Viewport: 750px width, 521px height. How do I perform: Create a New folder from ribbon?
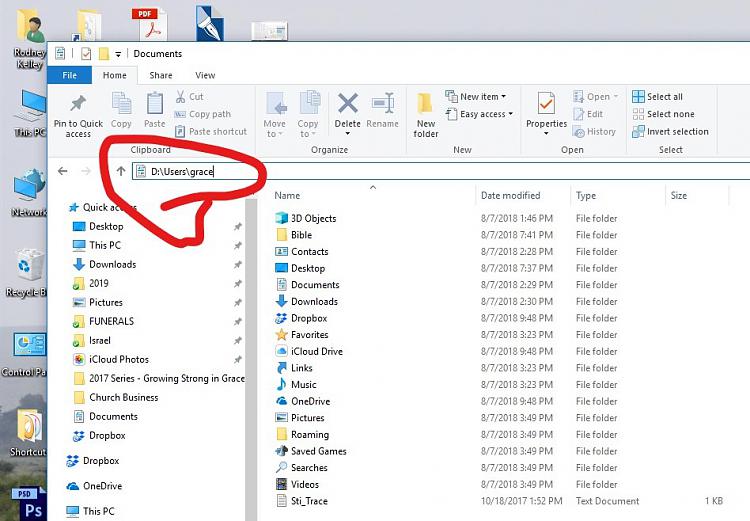pyautogui.click(x=426, y=116)
